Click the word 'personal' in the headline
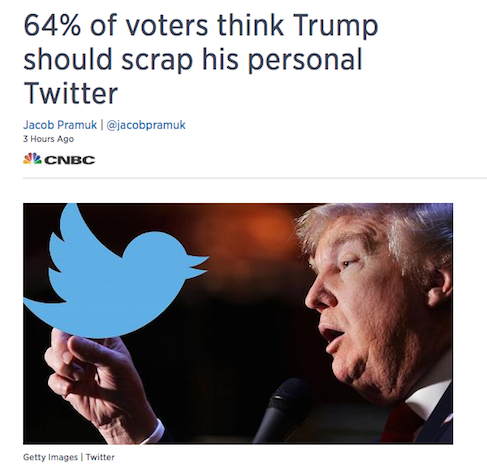This screenshot has height=470, width=487. [x=305, y=62]
